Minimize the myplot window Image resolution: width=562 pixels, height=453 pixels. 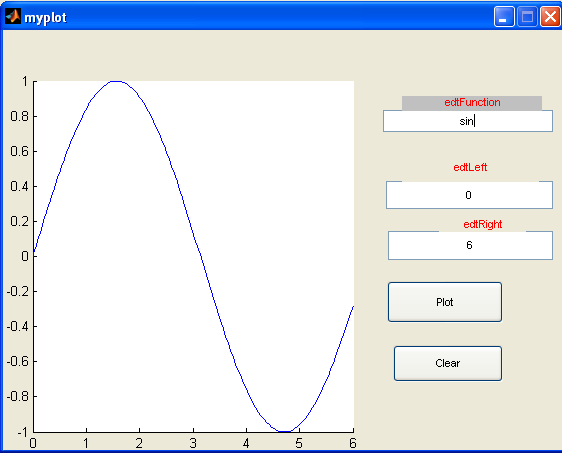(504, 16)
